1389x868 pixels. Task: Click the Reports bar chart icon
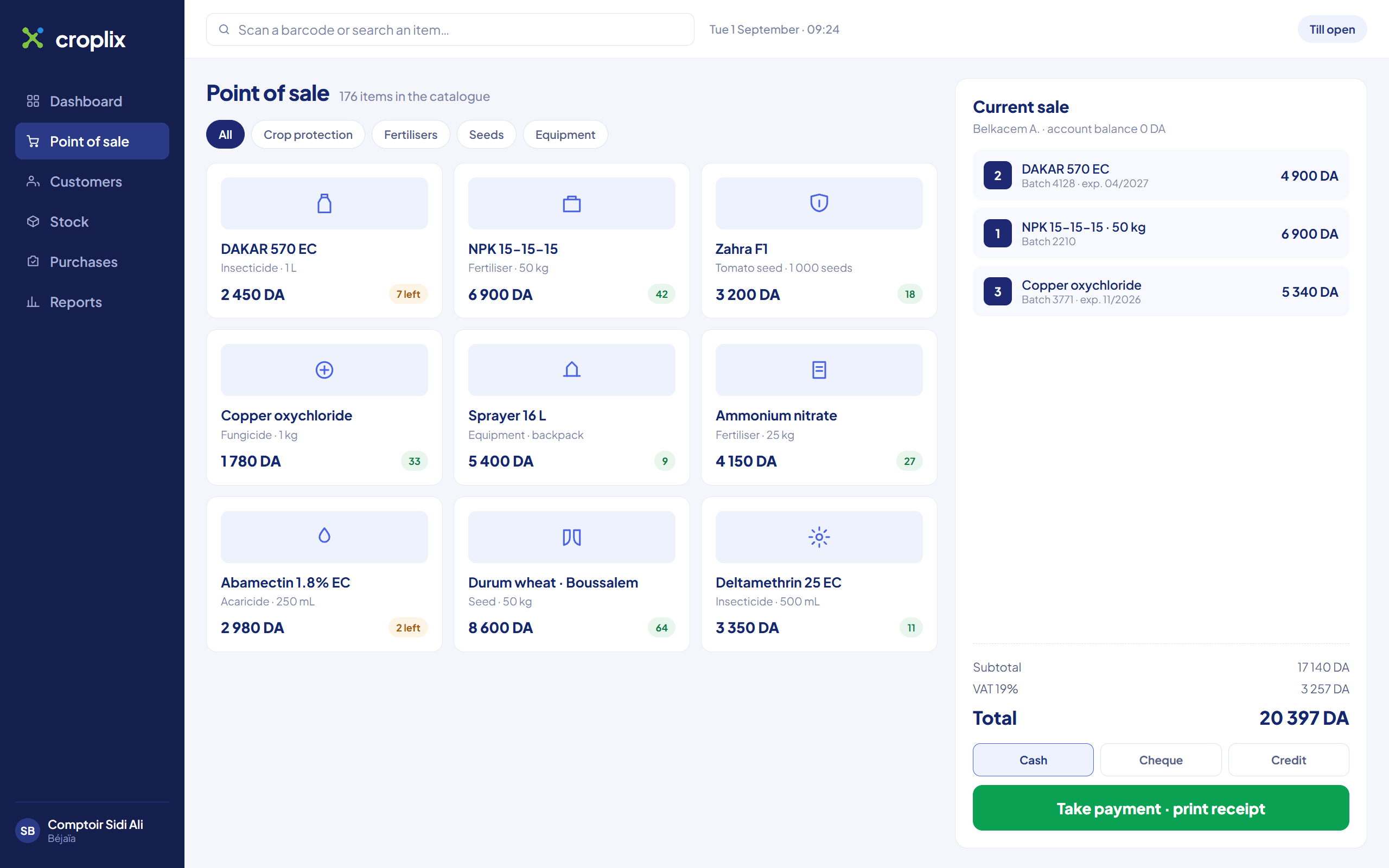[x=33, y=302]
